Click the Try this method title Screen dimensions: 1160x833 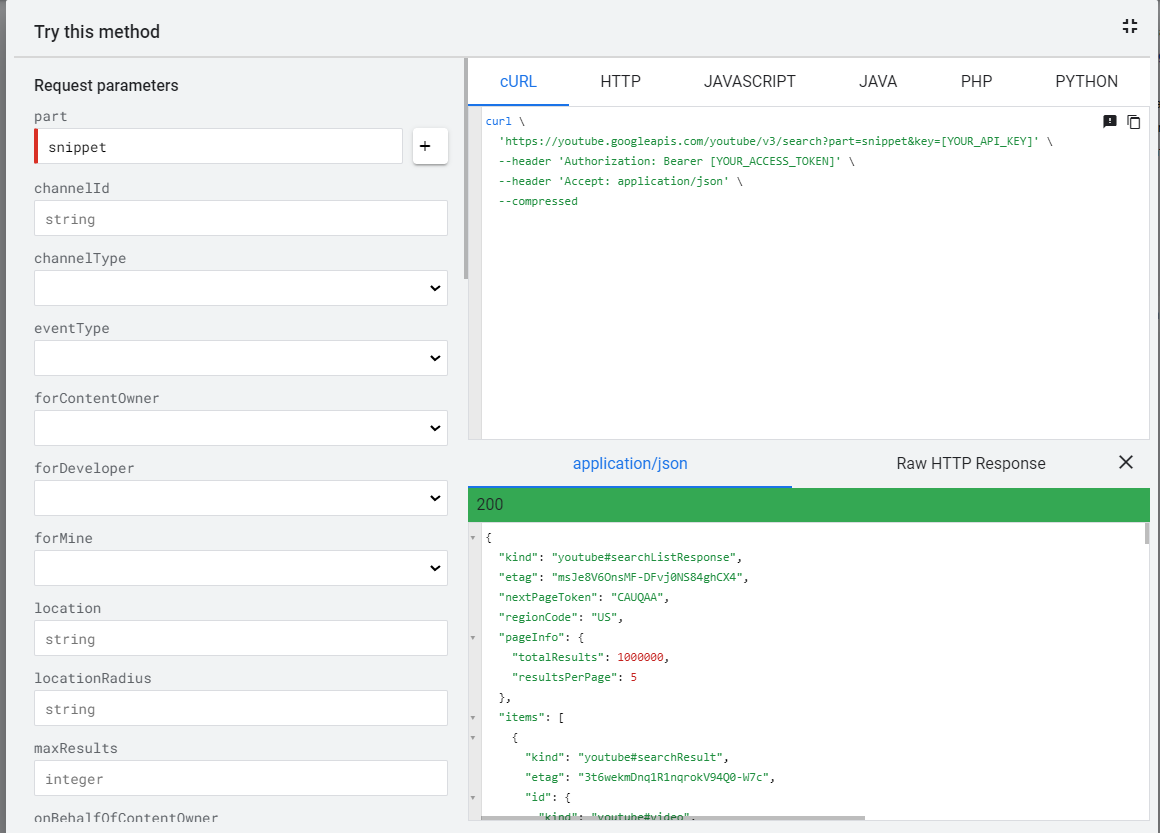coord(97,32)
